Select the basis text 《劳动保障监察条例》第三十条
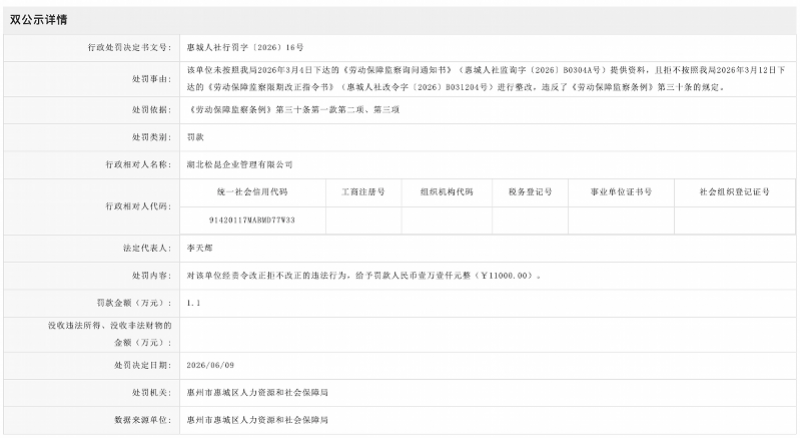Screen dimensions: 800x438 (293, 110)
